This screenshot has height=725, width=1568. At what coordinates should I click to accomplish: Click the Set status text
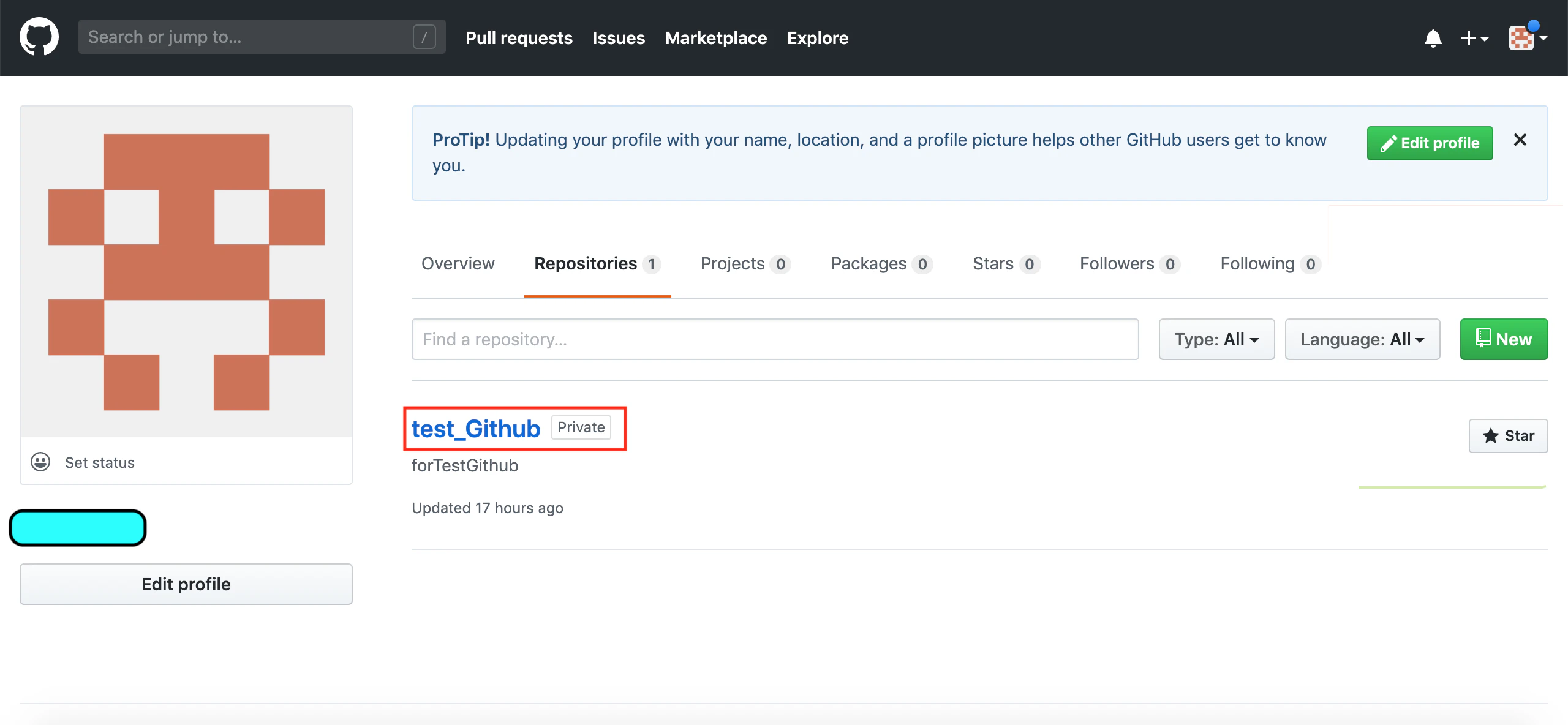pyautogui.click(x=100, y=462)
